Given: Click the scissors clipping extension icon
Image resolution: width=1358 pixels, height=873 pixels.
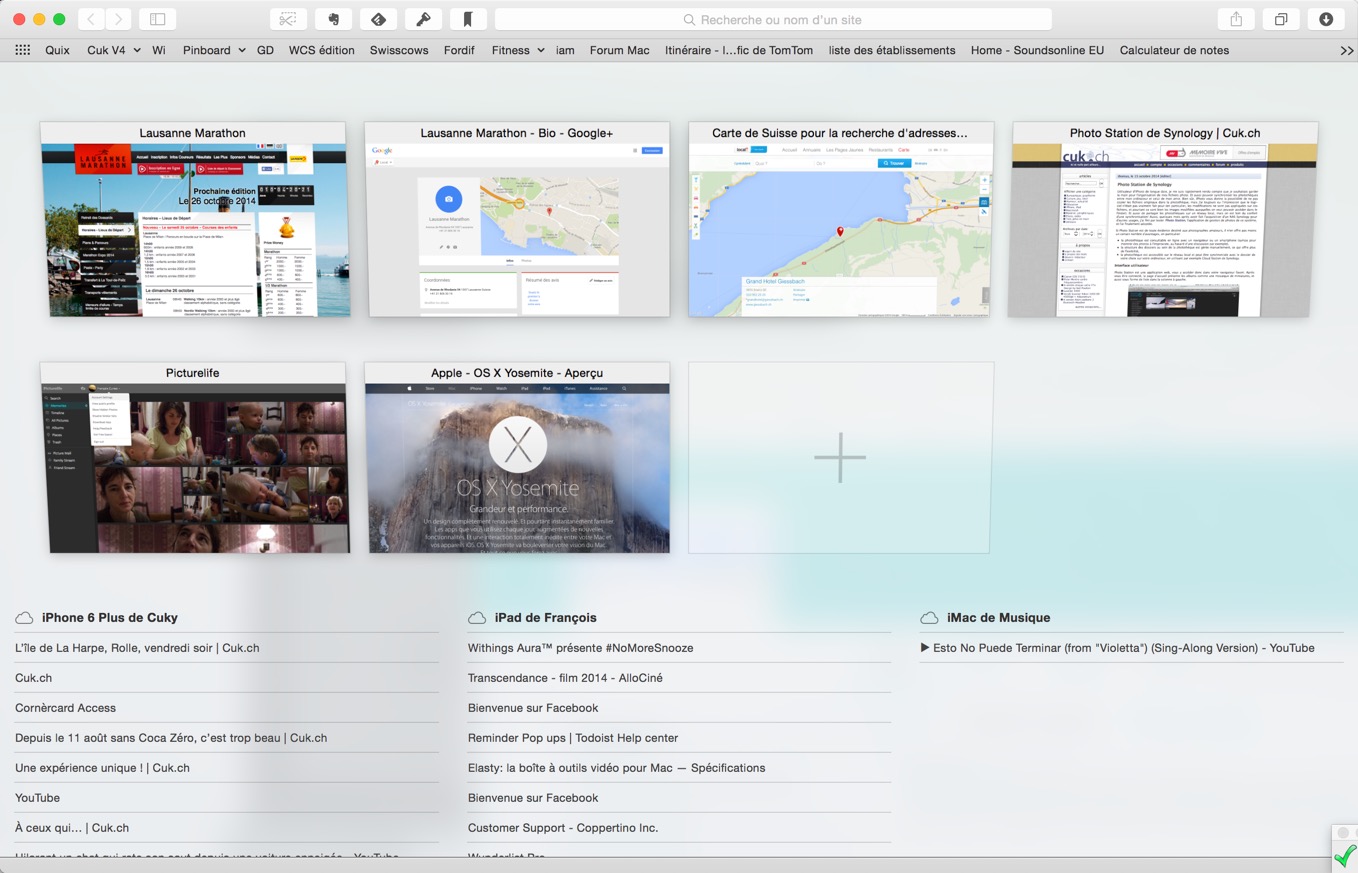Looking at the screenshot, I should click(288, 19).
